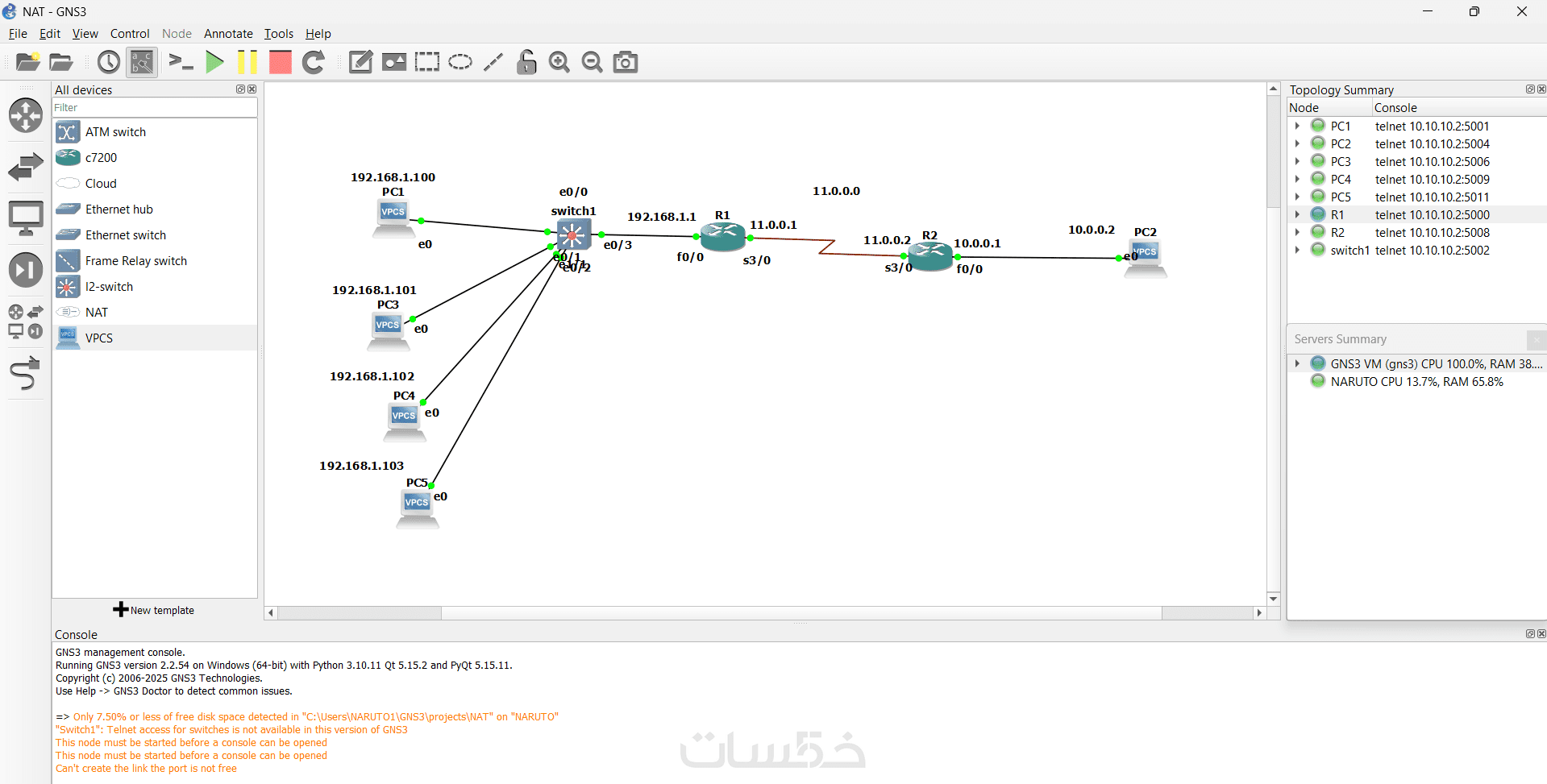Close the All devices panel
Image resolution: width=1547 pixels, height=784 pixels.
point(252,89)
